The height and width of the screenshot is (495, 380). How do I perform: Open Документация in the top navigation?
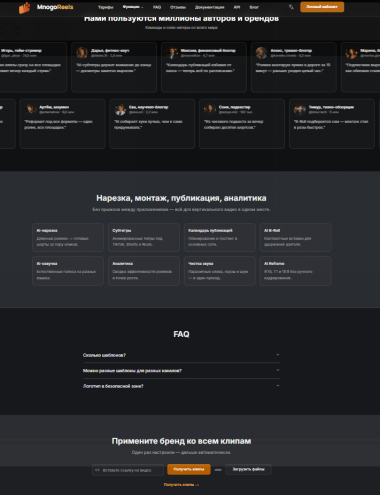(x=209, y=7)
